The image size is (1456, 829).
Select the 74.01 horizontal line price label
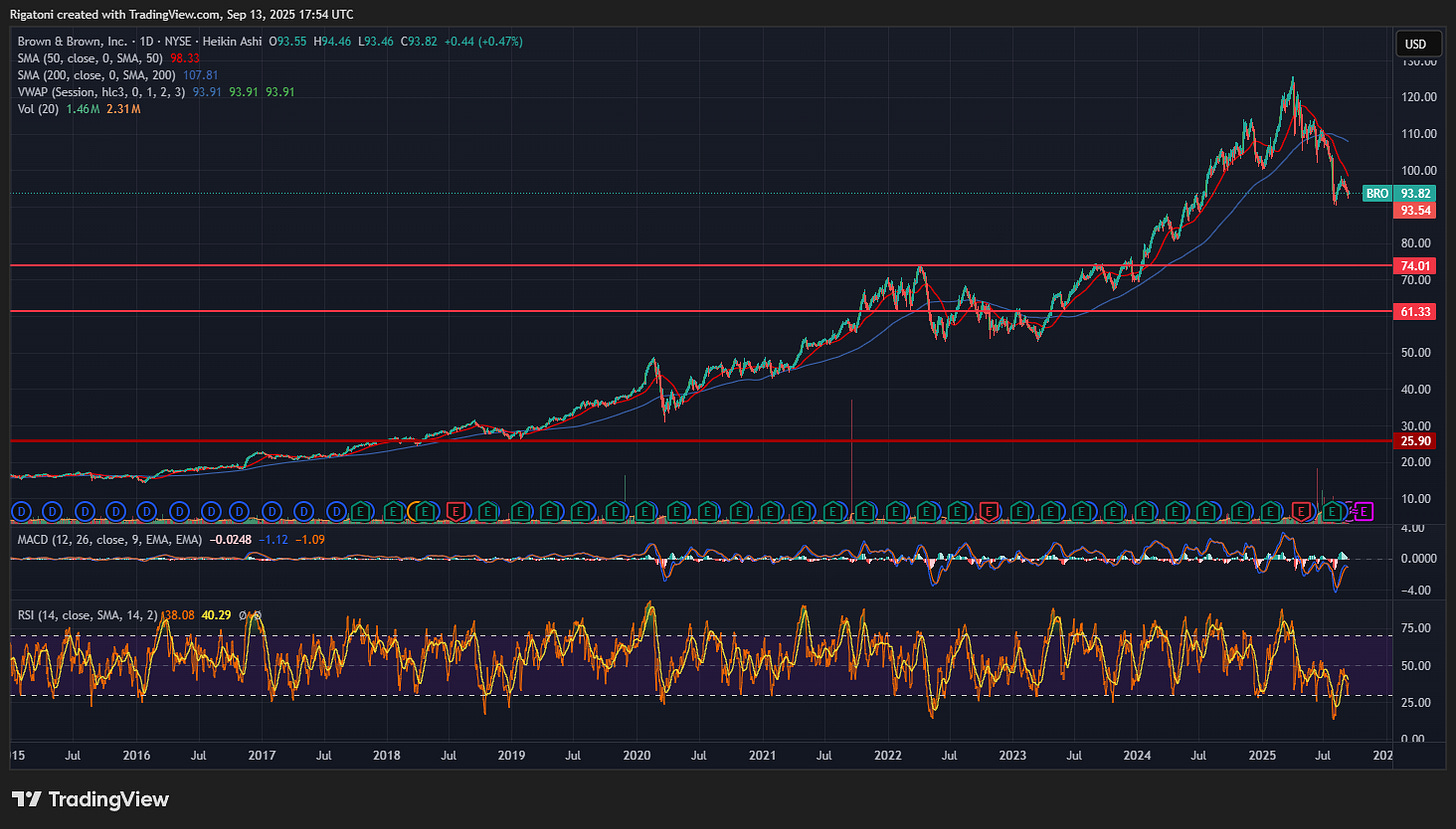tap(1414, 266)
